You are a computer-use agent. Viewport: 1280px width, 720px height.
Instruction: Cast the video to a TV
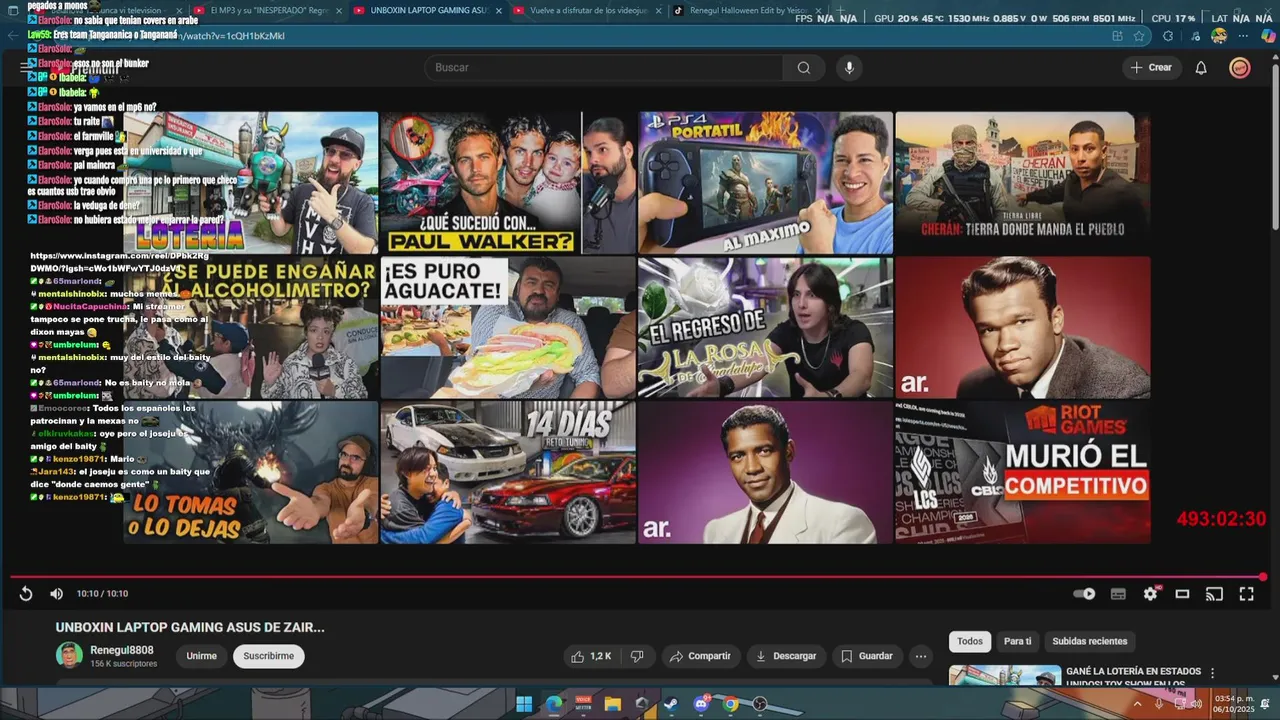(1214, 594)
